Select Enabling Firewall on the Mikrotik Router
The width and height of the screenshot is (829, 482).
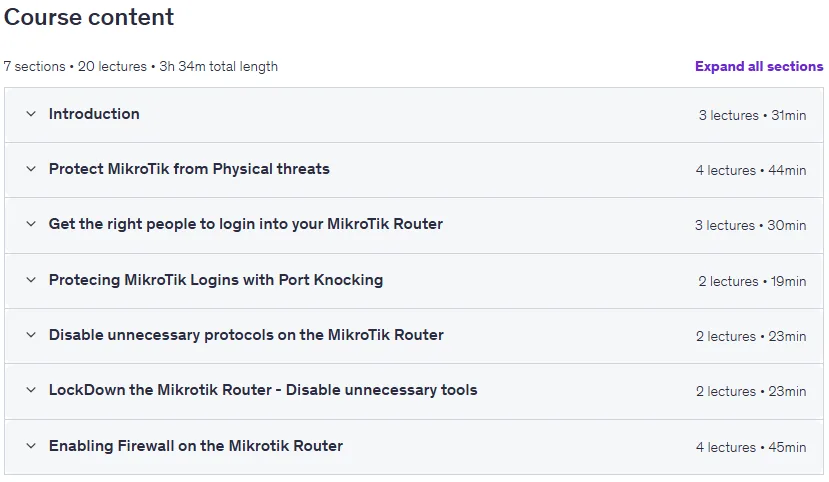[196, 446]
